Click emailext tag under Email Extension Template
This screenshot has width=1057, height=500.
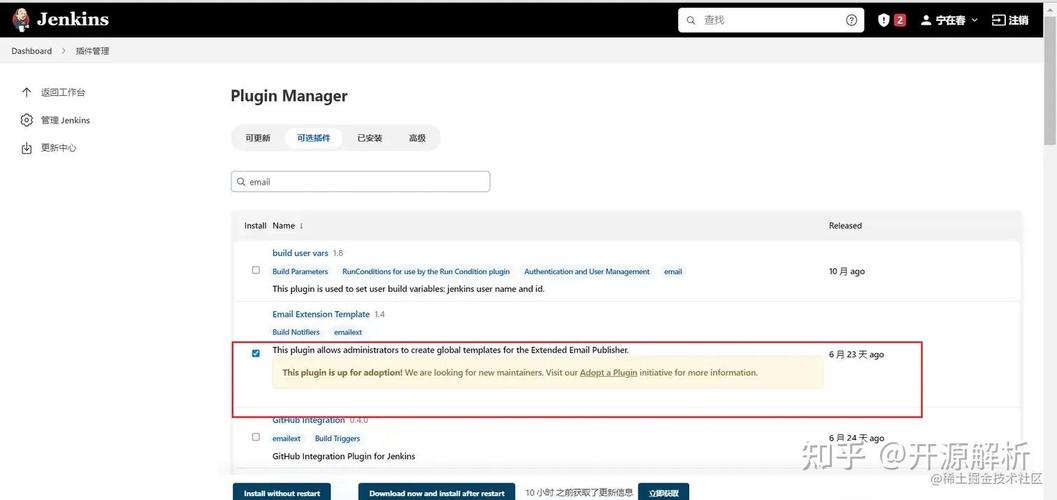pyautogui.click(x=348, y=332)
